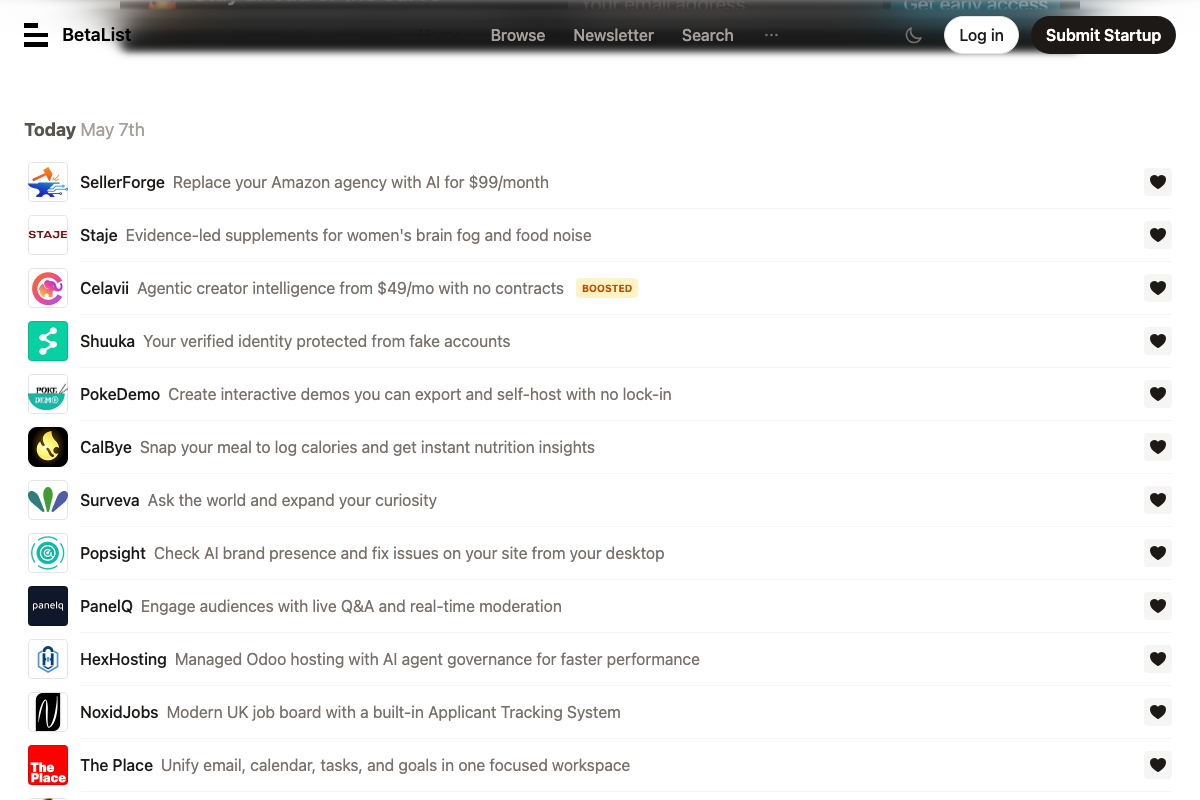
Task: Like Surveva with its heart icon
Action: coord(1158,500)
